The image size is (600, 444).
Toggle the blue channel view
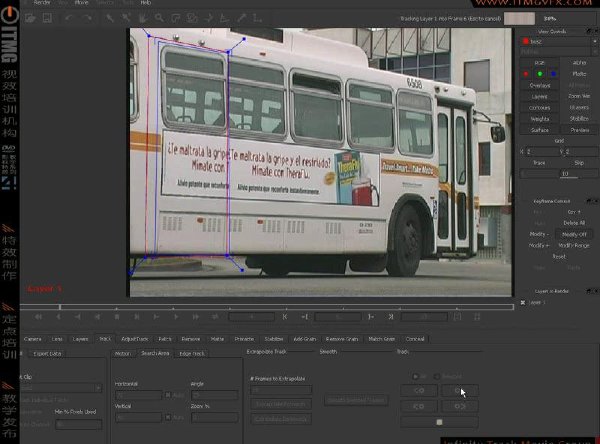click(x=553, y=73)
